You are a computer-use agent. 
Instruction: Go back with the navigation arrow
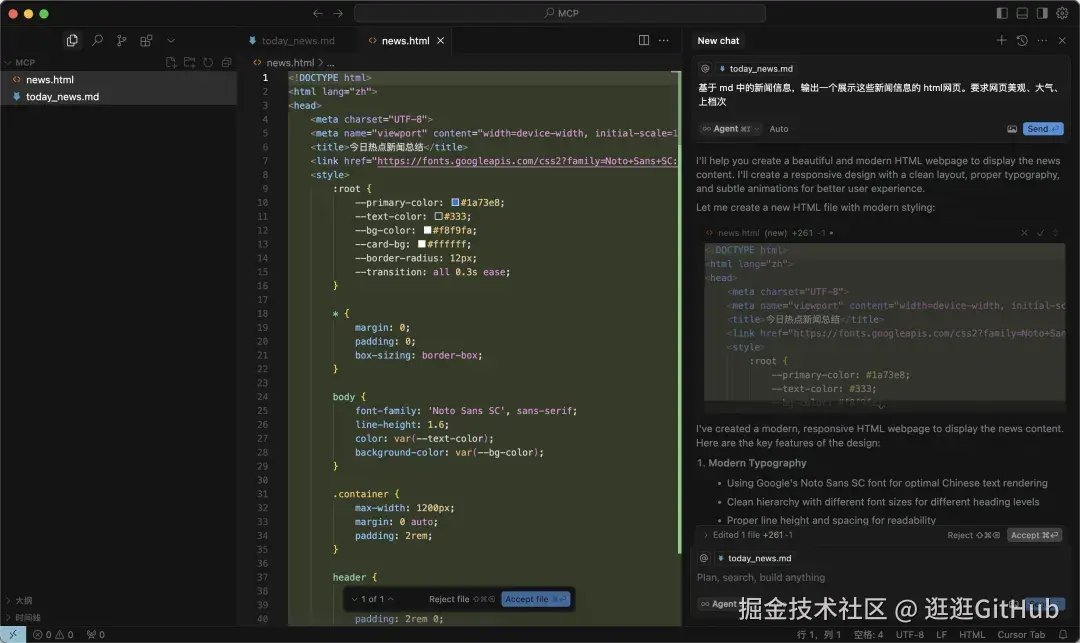click(318, 13)
